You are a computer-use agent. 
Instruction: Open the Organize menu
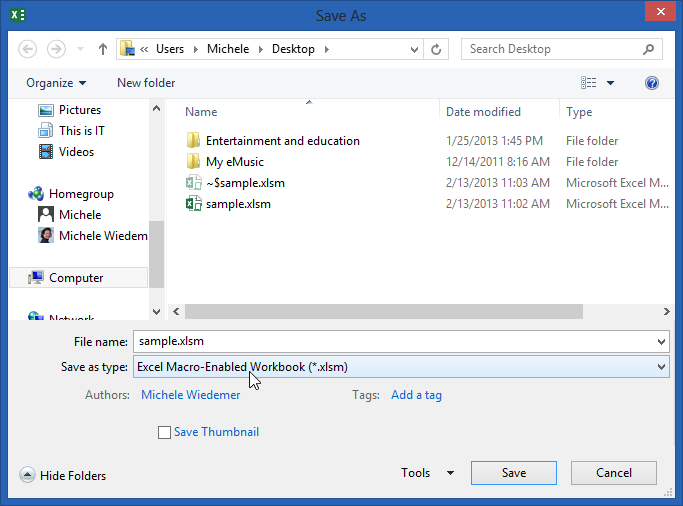click(x=56, y=83)
